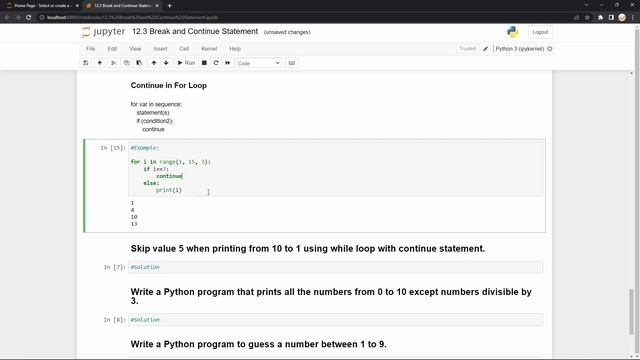This screenshot has width=640, height=360.
Task: Open the Cell menu
Action: [x=184, y=49]
